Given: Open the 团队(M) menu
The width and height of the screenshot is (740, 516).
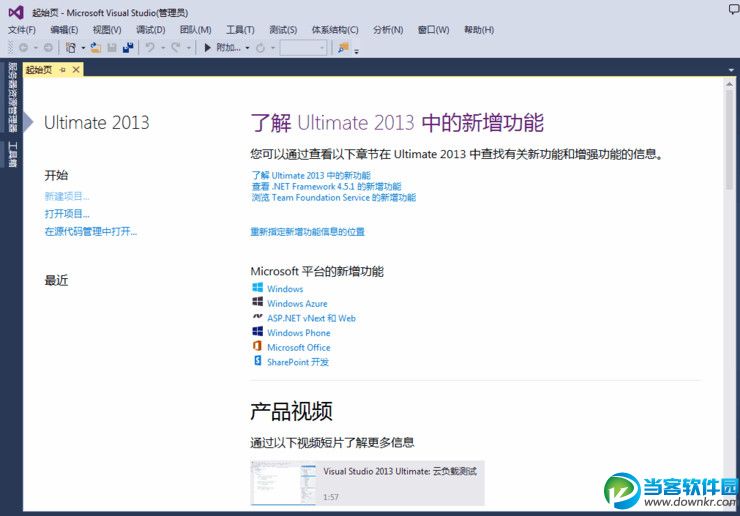Looking at the screenshot, I should click(195, 30).
